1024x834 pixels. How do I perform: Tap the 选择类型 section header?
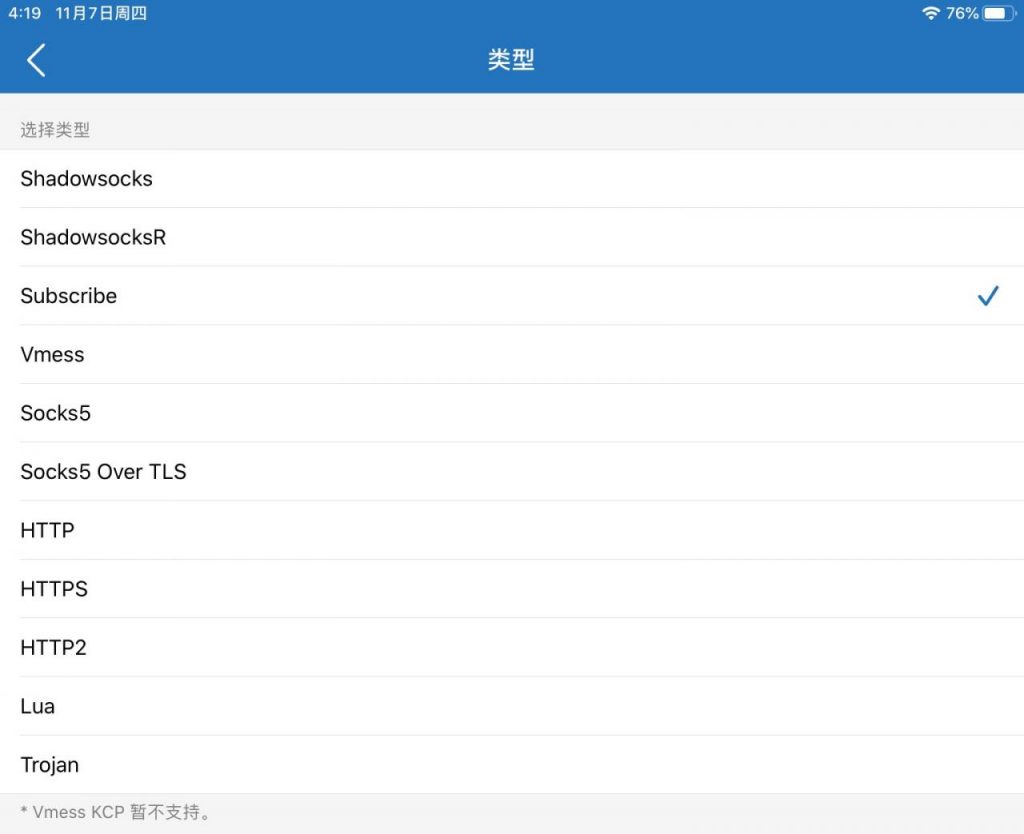[55, 130]
